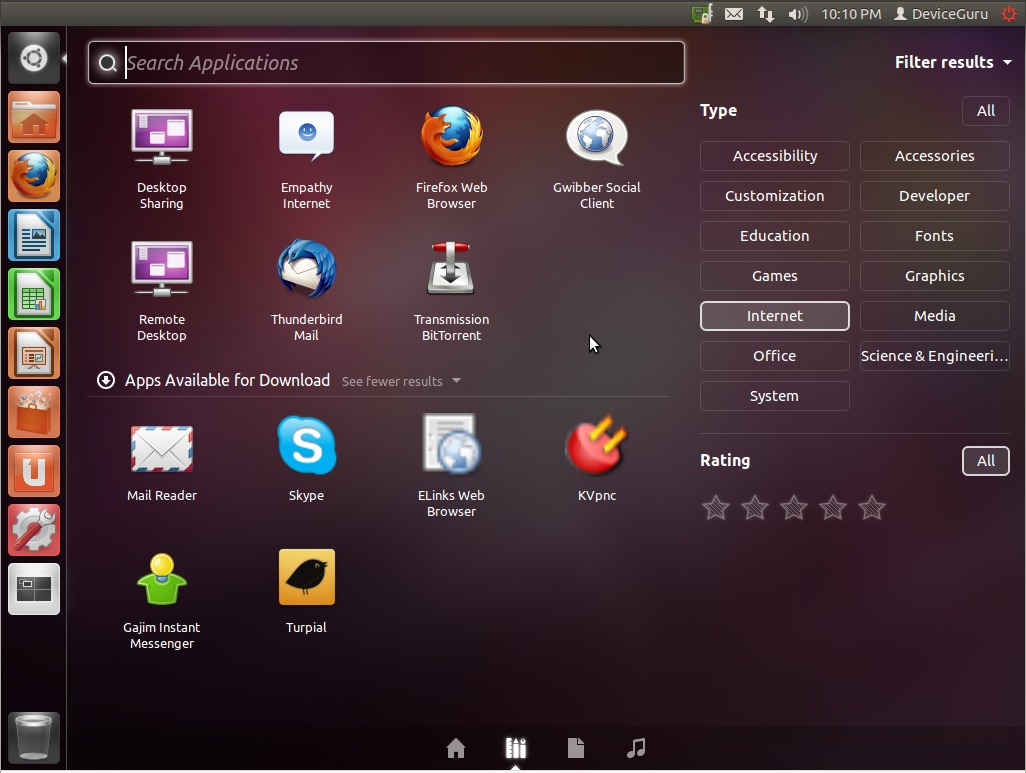
Task: Click the All button for Type filters
Action: pos(985,111)
